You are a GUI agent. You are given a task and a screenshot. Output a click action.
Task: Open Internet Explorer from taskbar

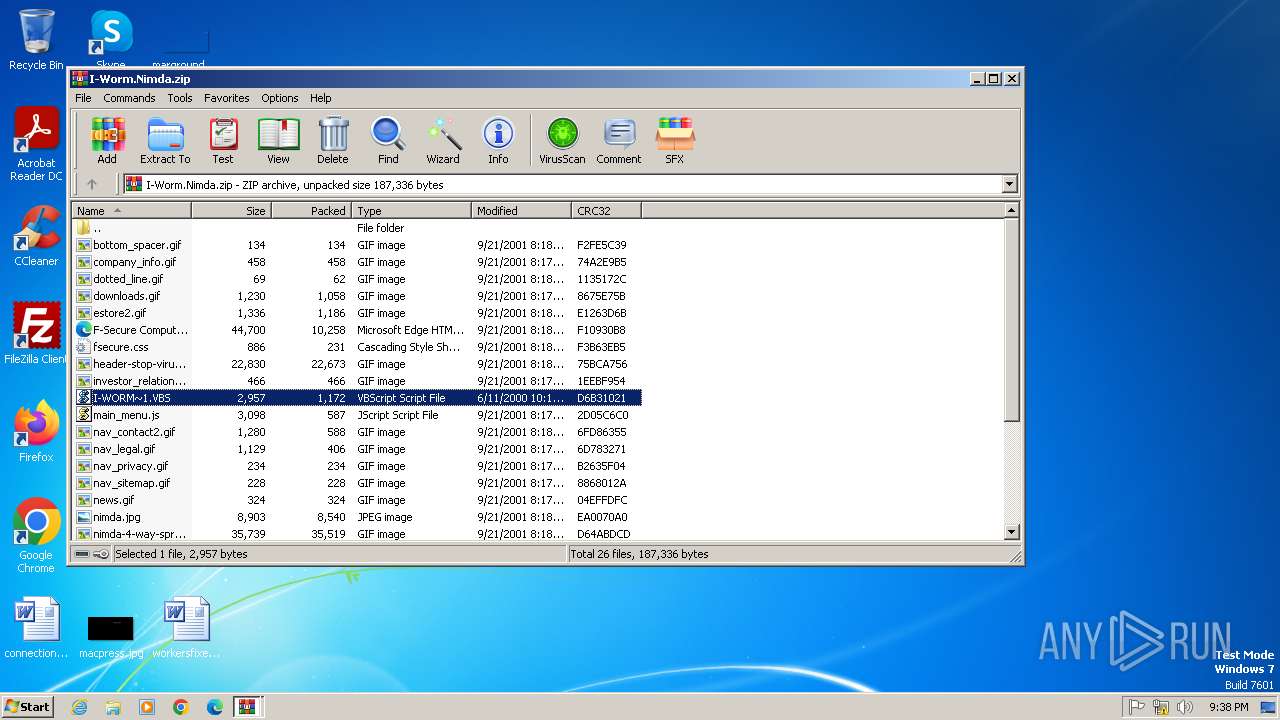coord(79,706)
